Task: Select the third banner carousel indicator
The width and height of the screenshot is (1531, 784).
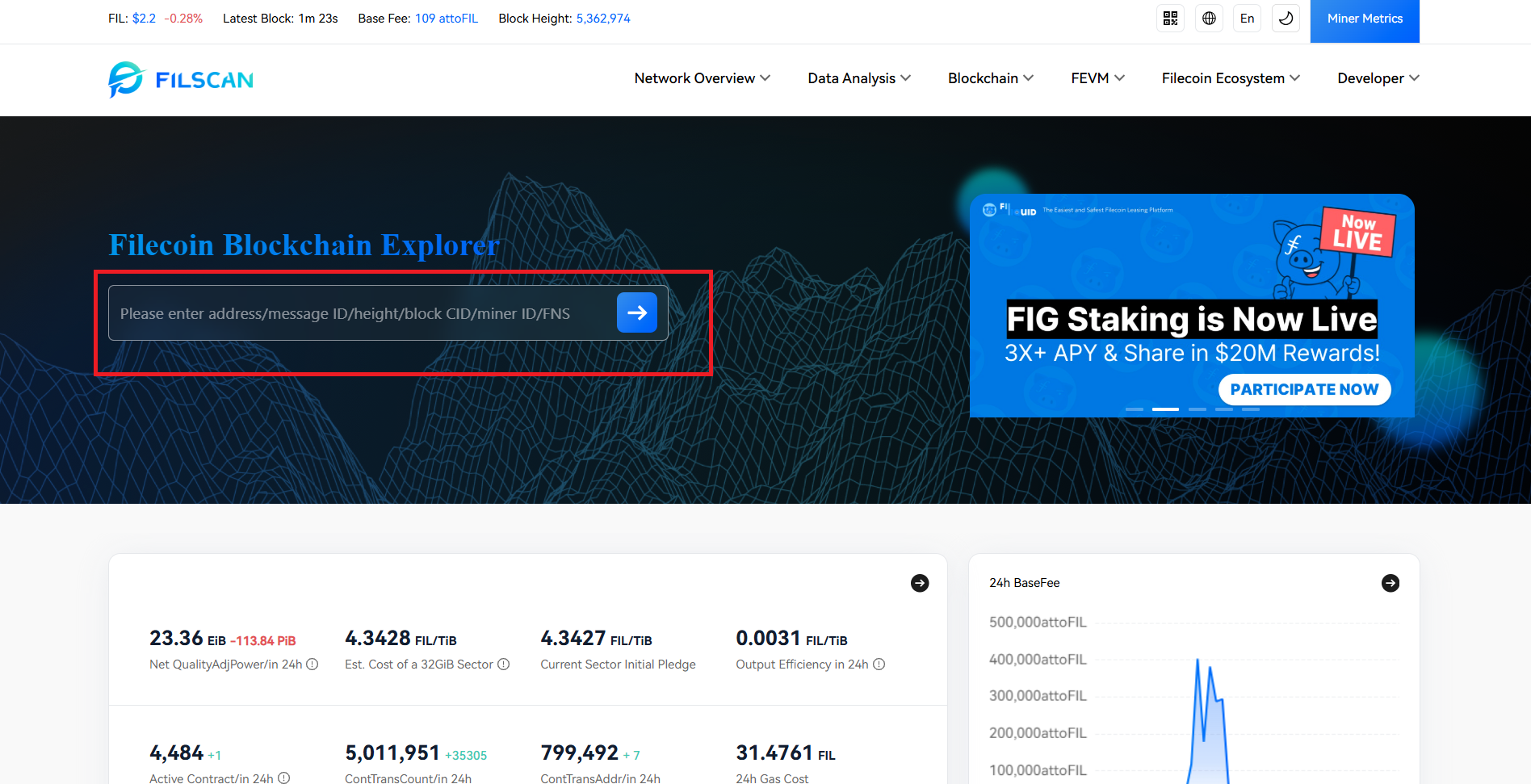Action: [x=1198, y=409]
